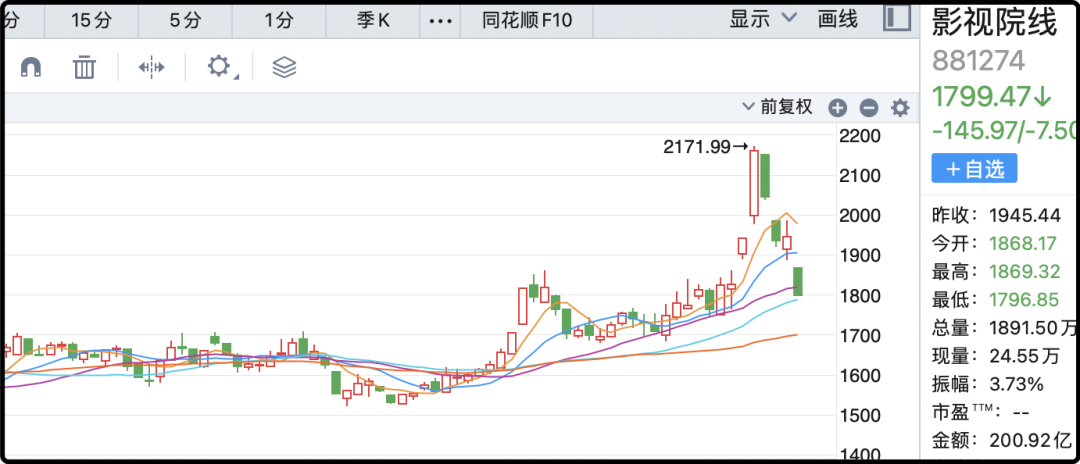Open the 前复权 adjustment dropdown
This screenshot has height=464, width=1080.
tap(778, 107)
